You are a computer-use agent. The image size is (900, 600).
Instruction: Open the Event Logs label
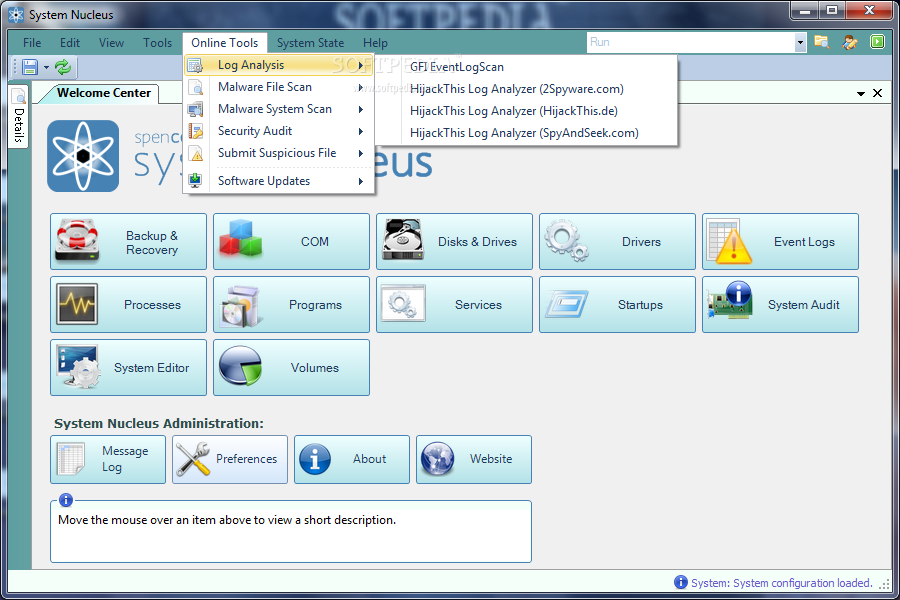(x=804, y=242)
